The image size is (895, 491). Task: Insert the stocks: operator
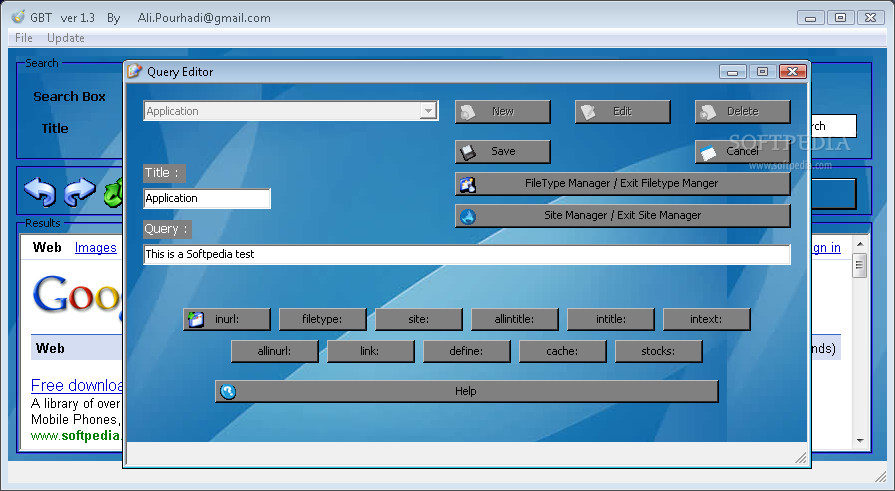658,351
